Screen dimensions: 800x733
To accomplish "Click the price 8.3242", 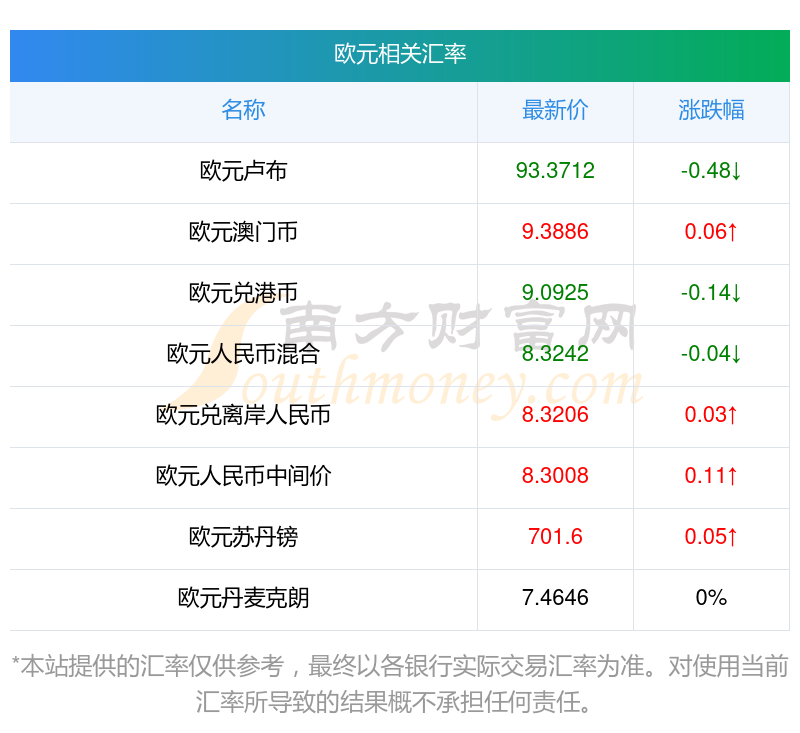I will point(555,353).
